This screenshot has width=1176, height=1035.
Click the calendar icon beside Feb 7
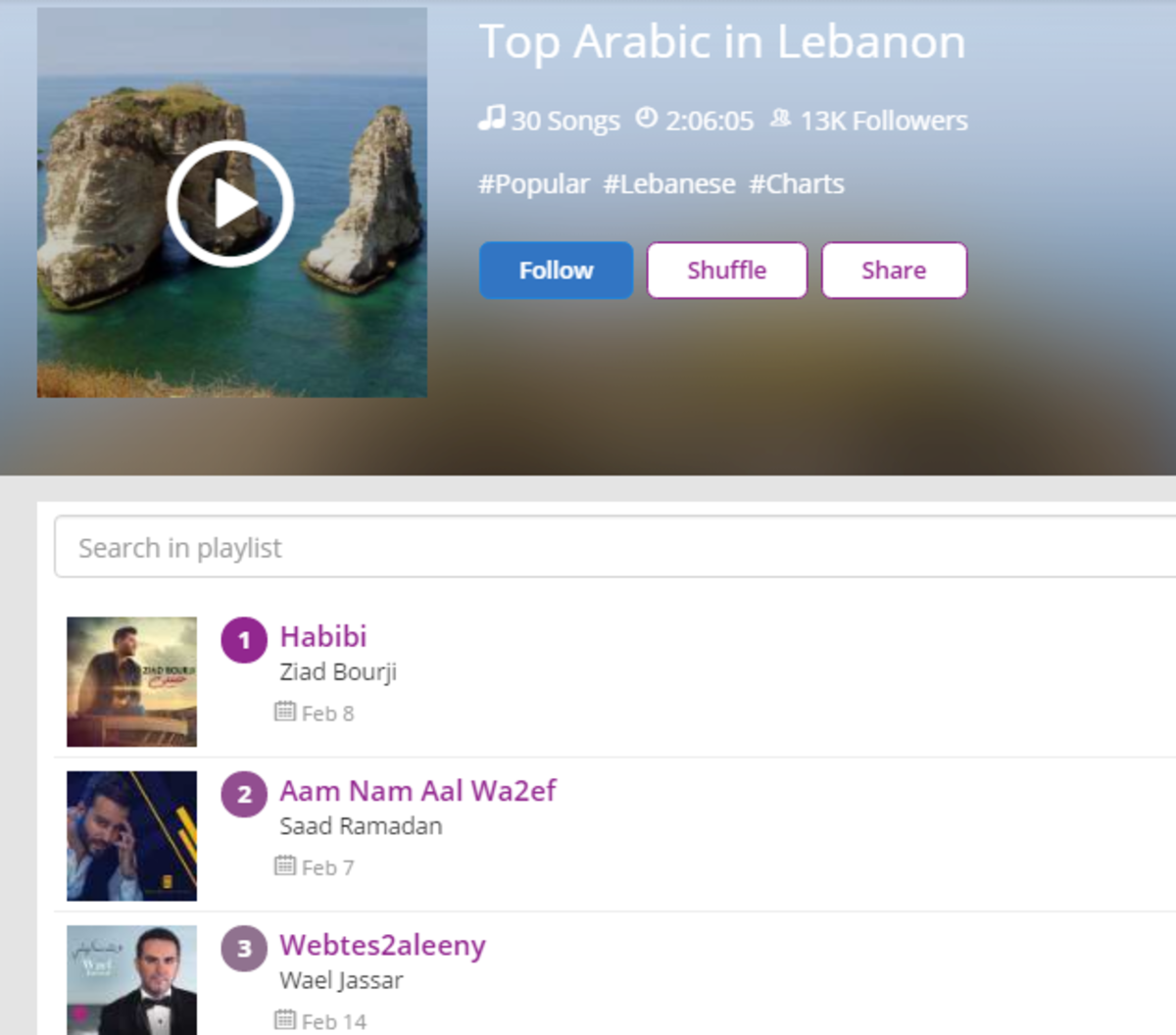click(x=285, y=865)
